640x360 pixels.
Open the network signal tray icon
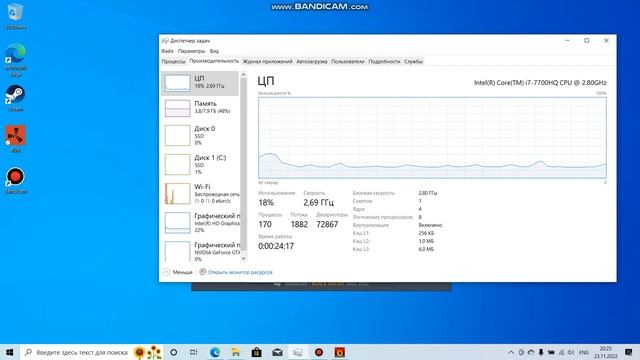(561, 352)
